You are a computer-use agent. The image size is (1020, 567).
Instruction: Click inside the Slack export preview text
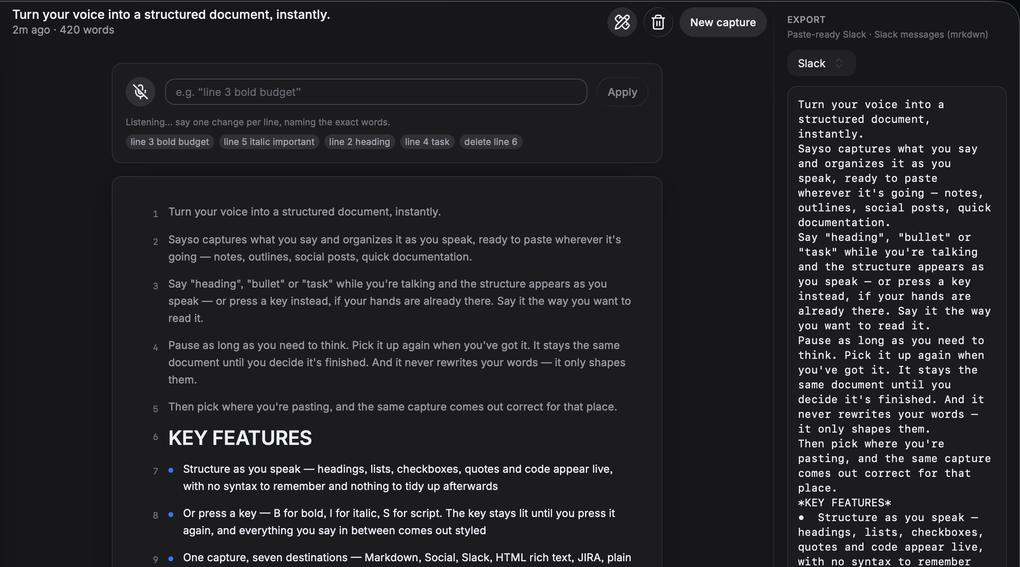point(896,326)
